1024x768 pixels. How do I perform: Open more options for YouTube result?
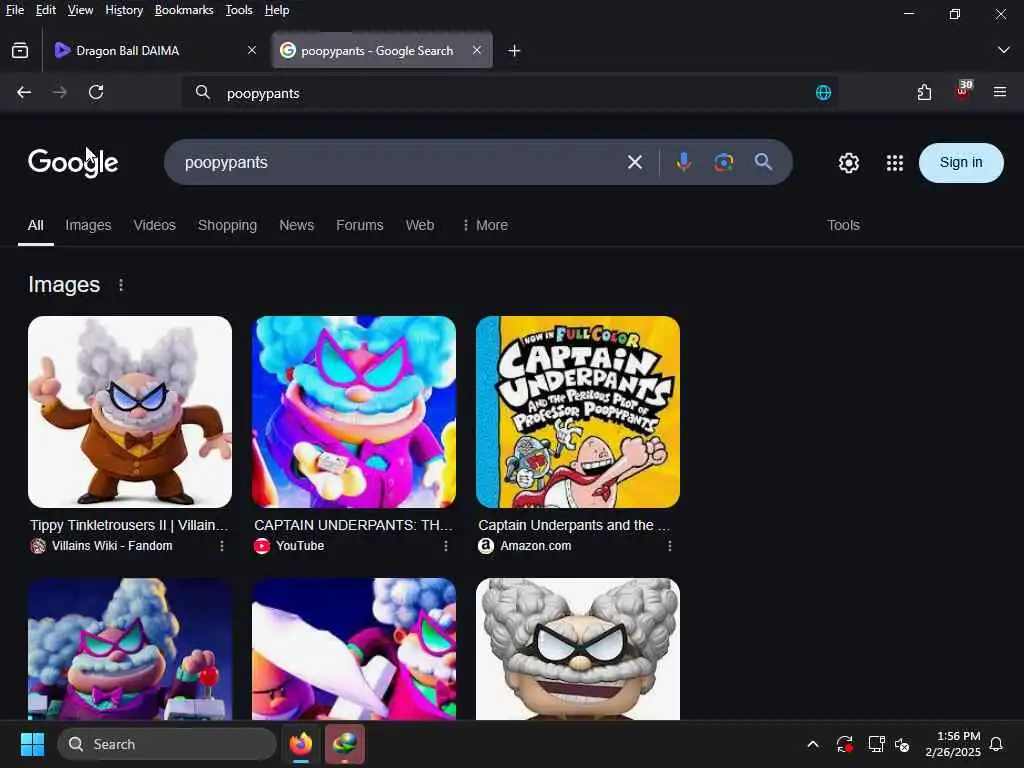point(446,546)
